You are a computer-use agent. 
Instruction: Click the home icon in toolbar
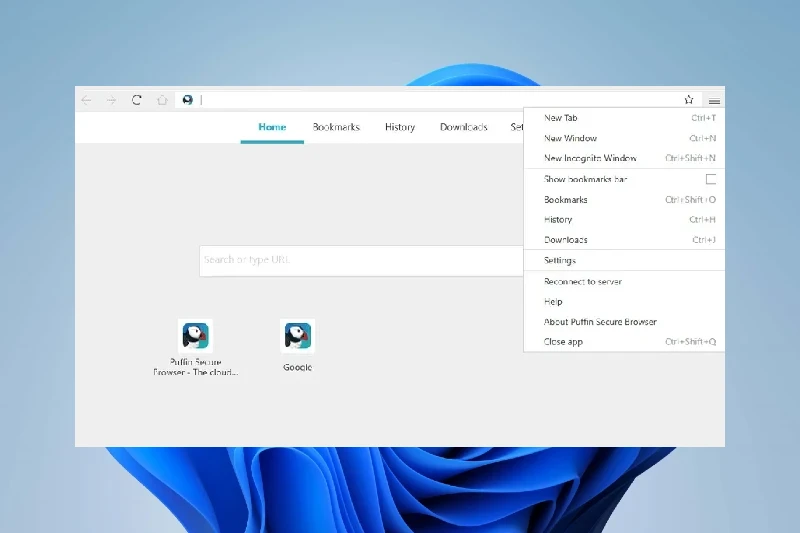point(162,100)
